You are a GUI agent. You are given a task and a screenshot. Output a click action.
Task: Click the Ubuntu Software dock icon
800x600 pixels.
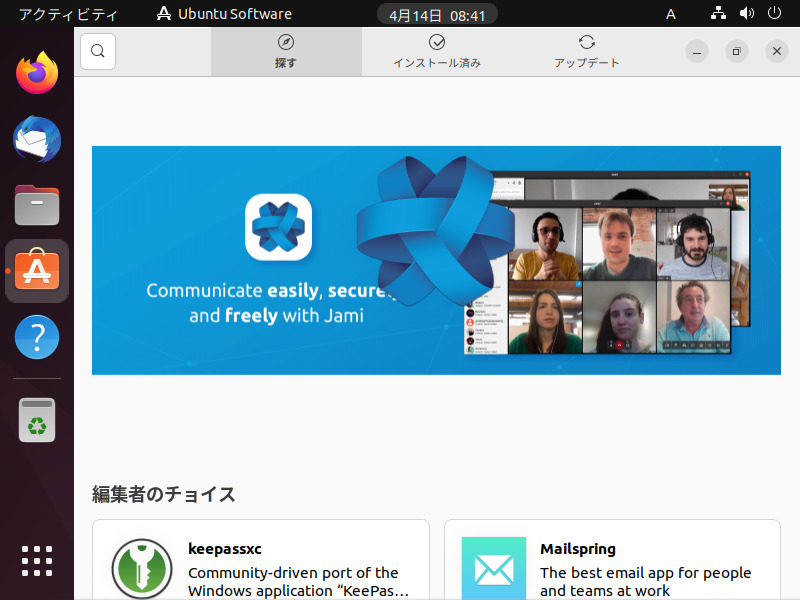(x=37, y=270)
